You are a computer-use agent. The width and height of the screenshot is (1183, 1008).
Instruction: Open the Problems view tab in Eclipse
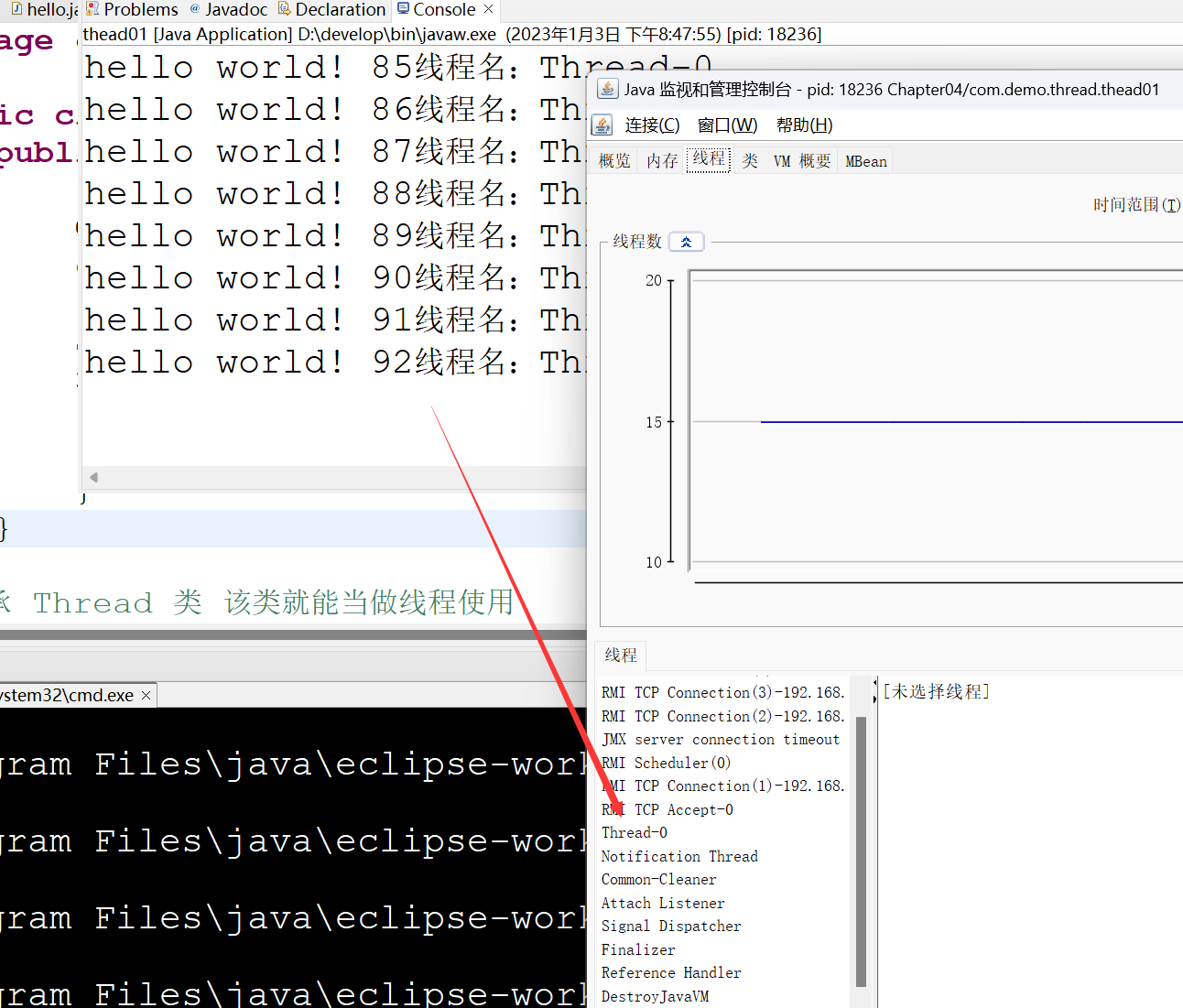(132, 10)
